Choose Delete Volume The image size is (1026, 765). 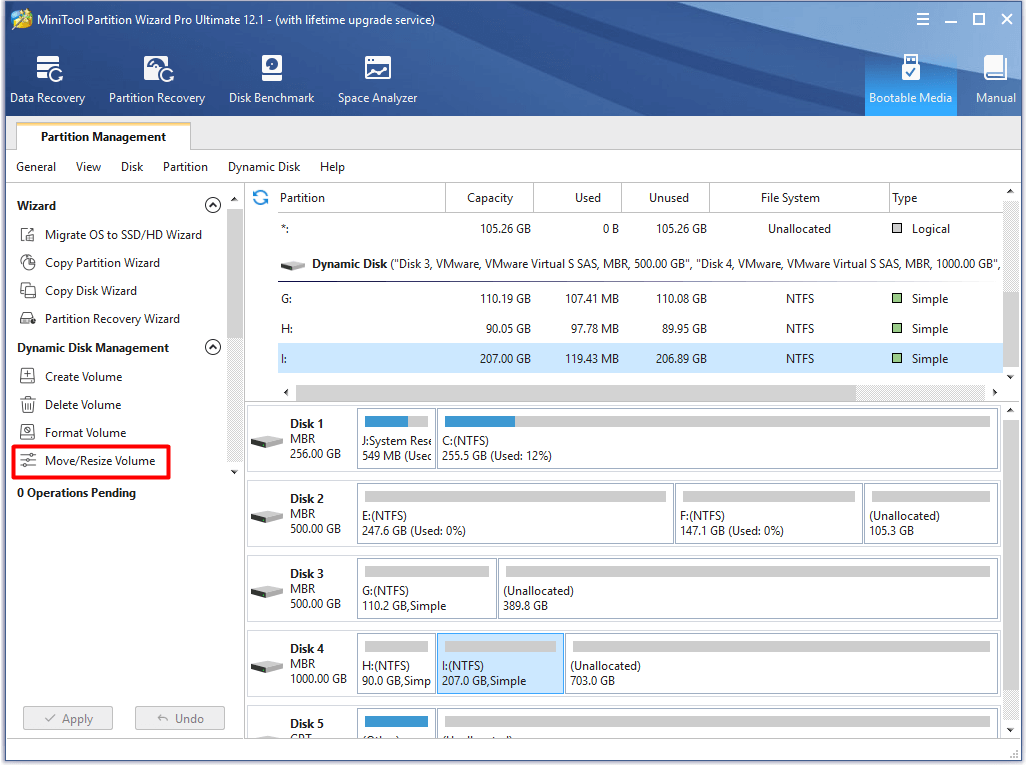click(70, 405)
